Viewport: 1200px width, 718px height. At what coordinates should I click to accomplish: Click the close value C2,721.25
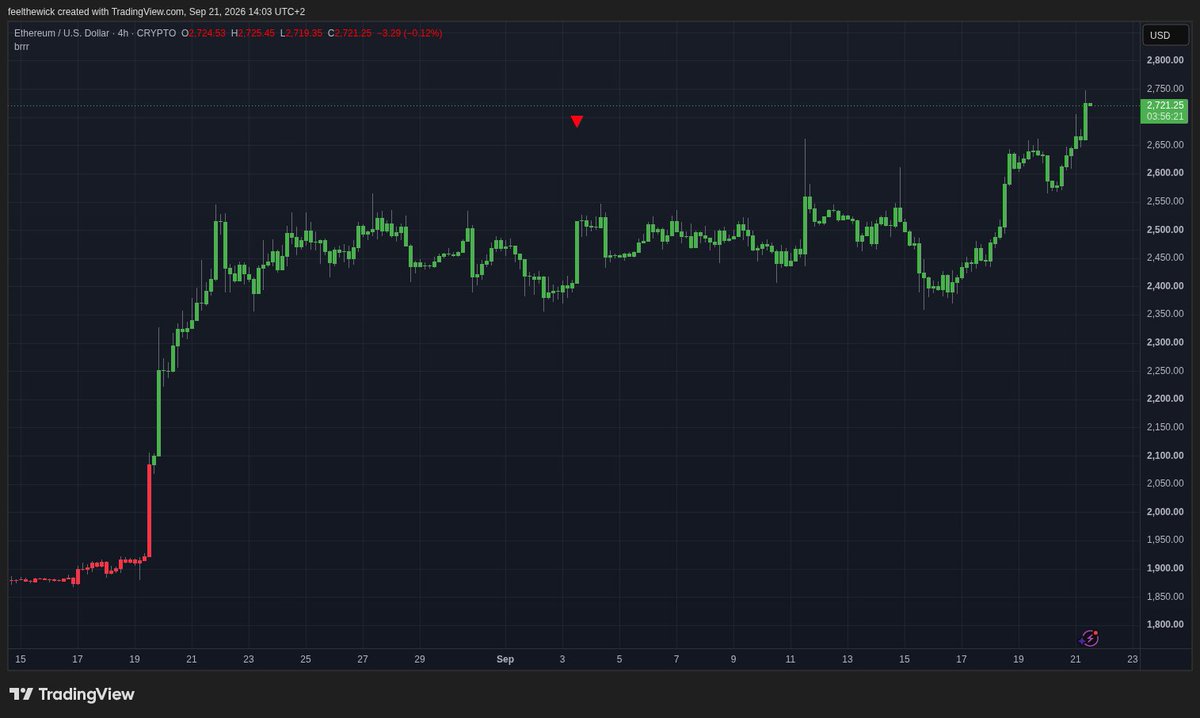coord(351,33)
